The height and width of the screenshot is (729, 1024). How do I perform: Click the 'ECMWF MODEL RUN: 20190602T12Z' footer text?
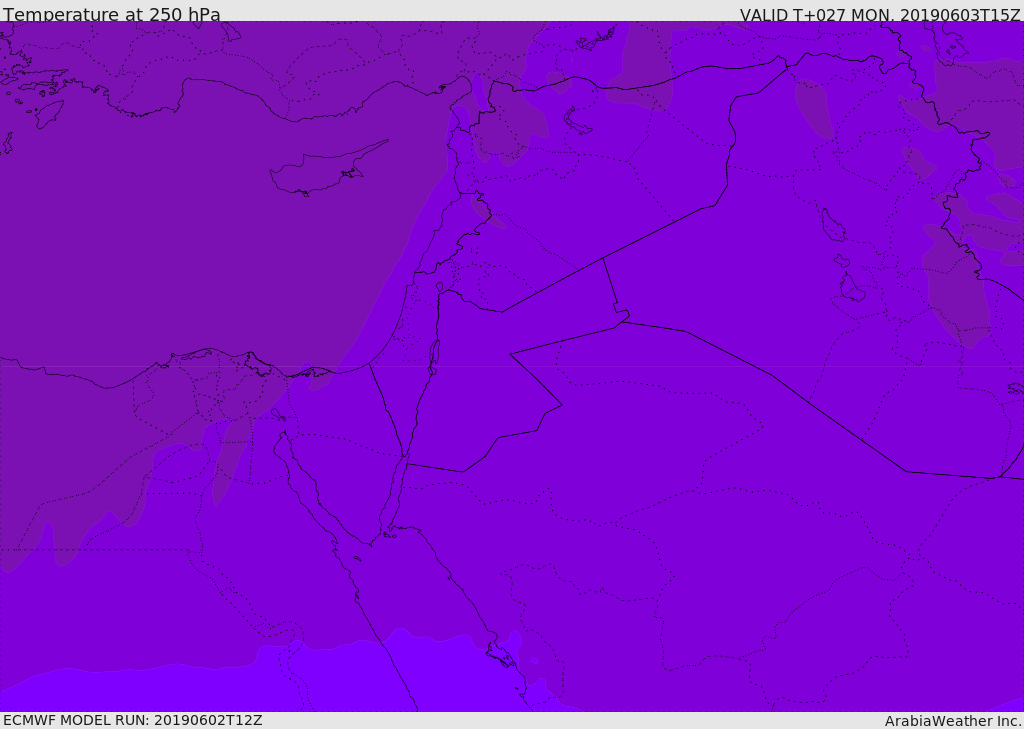(x=133, y=720)
